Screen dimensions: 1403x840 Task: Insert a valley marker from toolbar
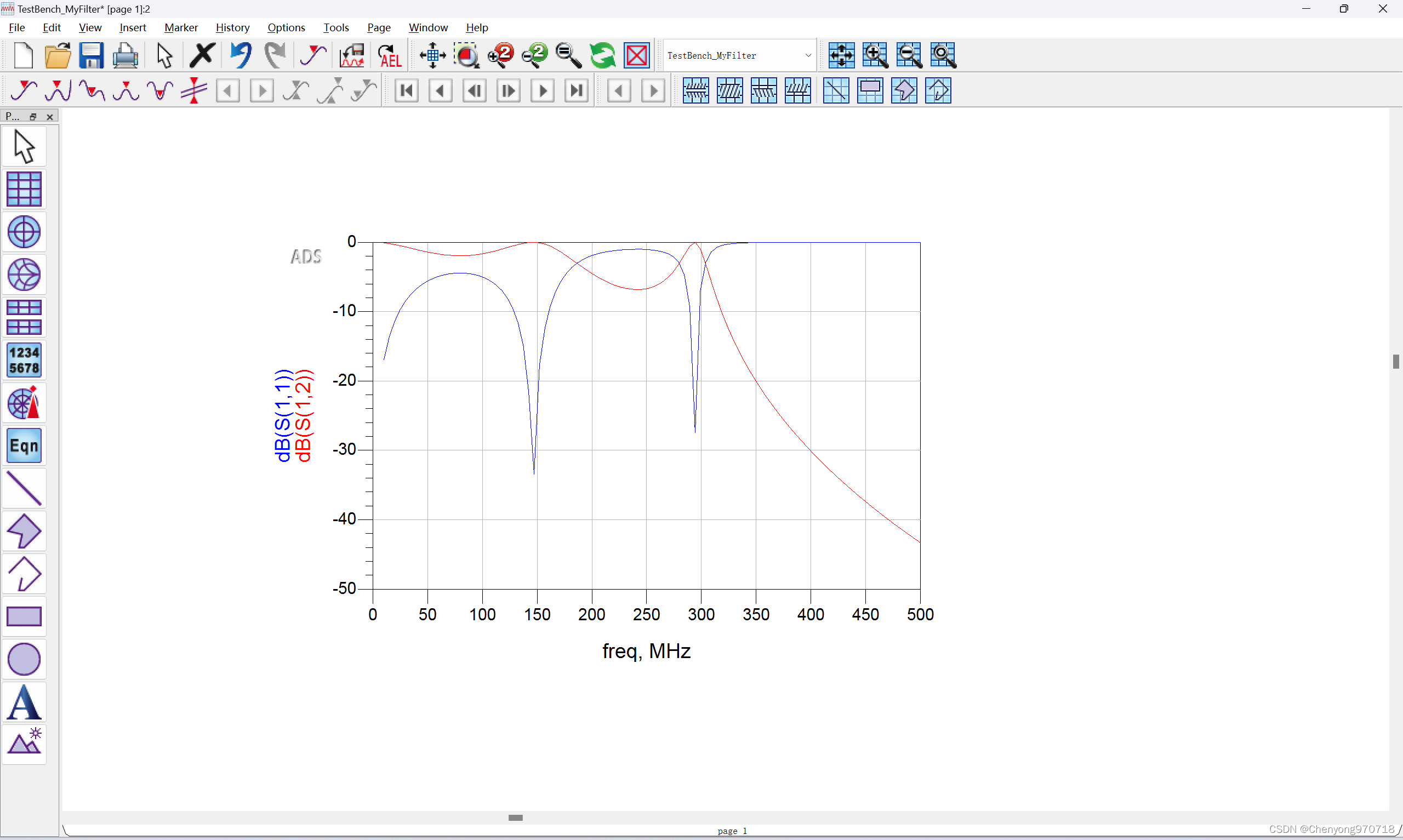159,90
